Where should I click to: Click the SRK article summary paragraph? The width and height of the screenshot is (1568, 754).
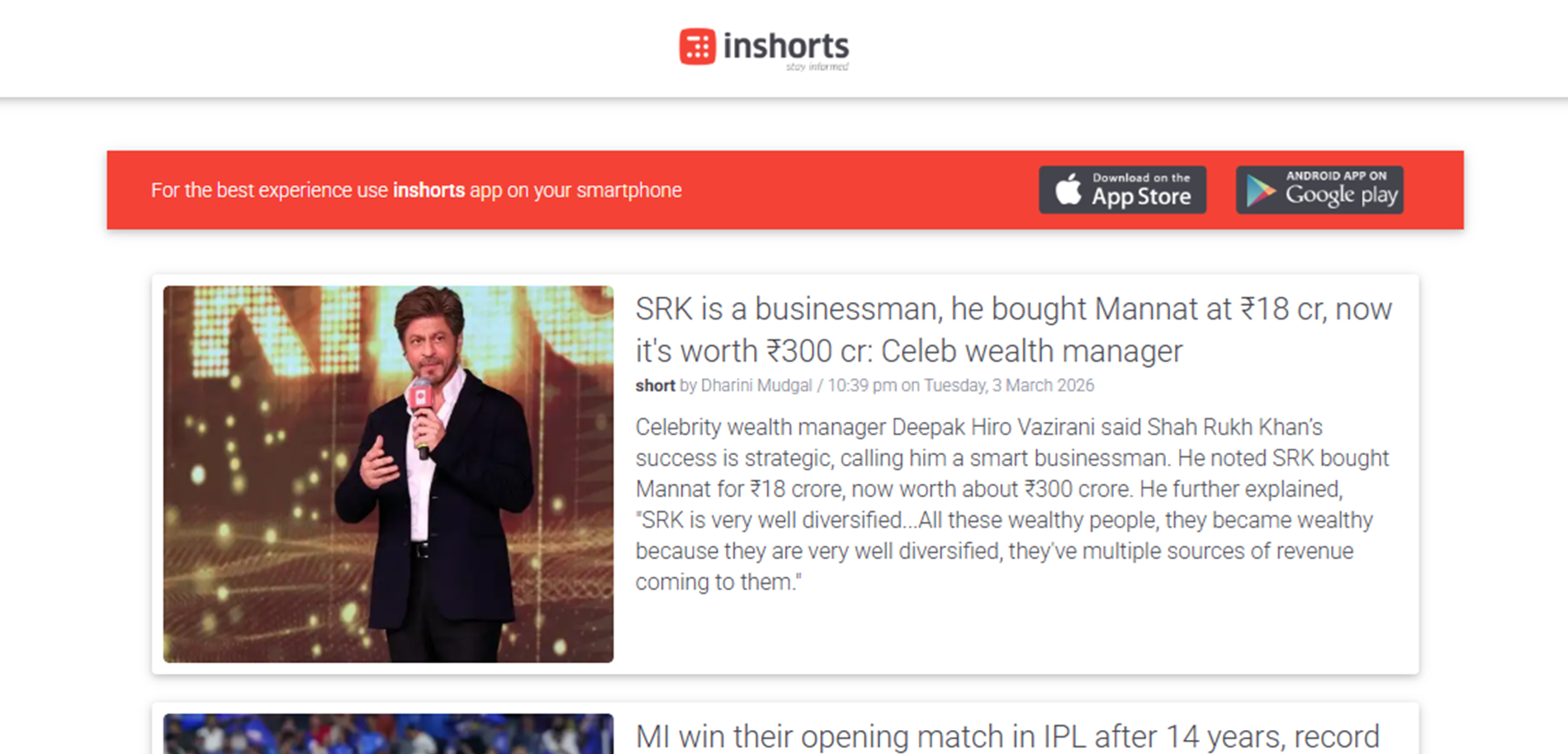pos(1012,505)
